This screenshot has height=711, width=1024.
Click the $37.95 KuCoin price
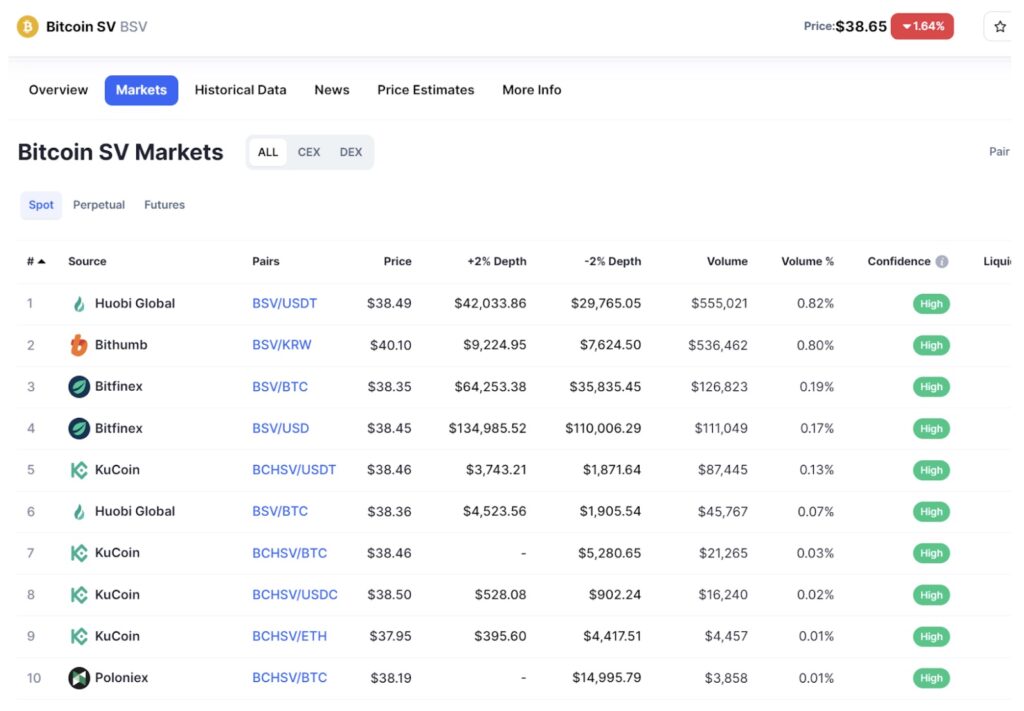pyautogui.click(x=390, y=636)
